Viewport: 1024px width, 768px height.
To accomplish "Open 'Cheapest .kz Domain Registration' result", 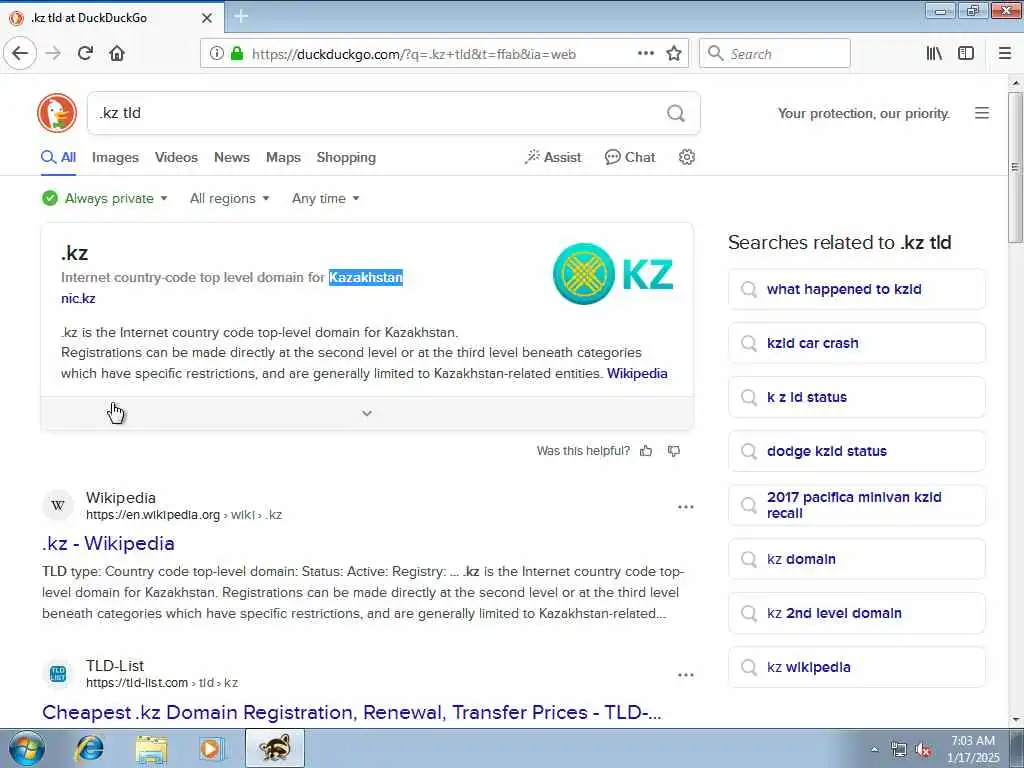I will (352, 712).
